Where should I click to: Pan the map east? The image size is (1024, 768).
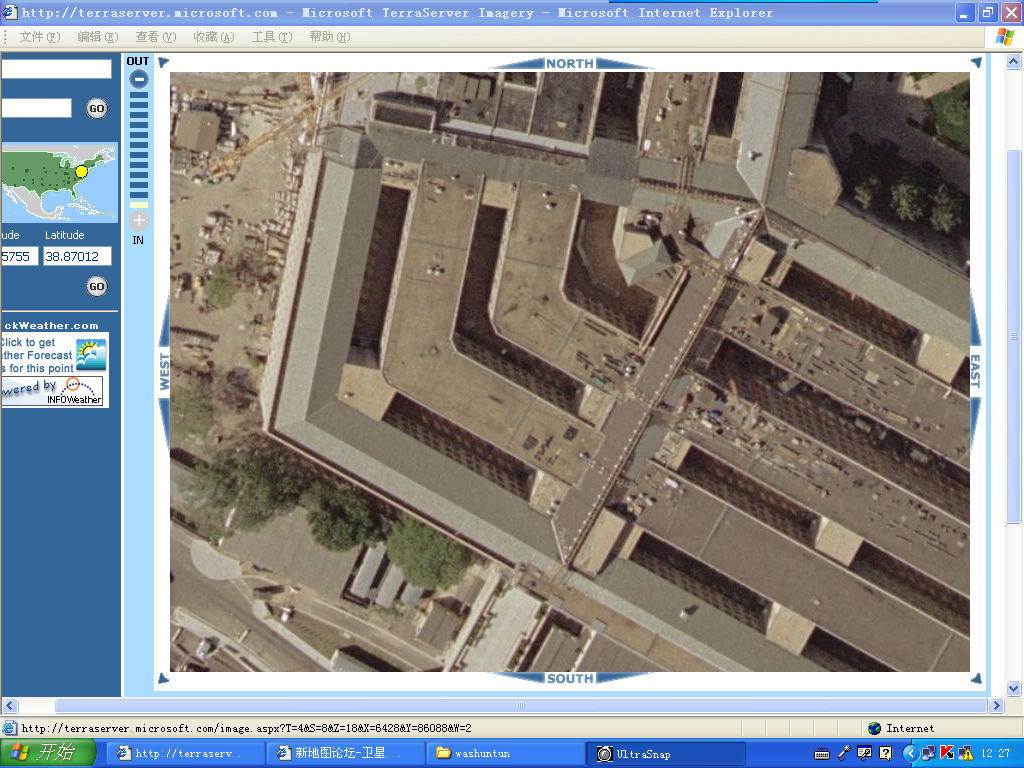pyautogui.click(x=976, y=370)
